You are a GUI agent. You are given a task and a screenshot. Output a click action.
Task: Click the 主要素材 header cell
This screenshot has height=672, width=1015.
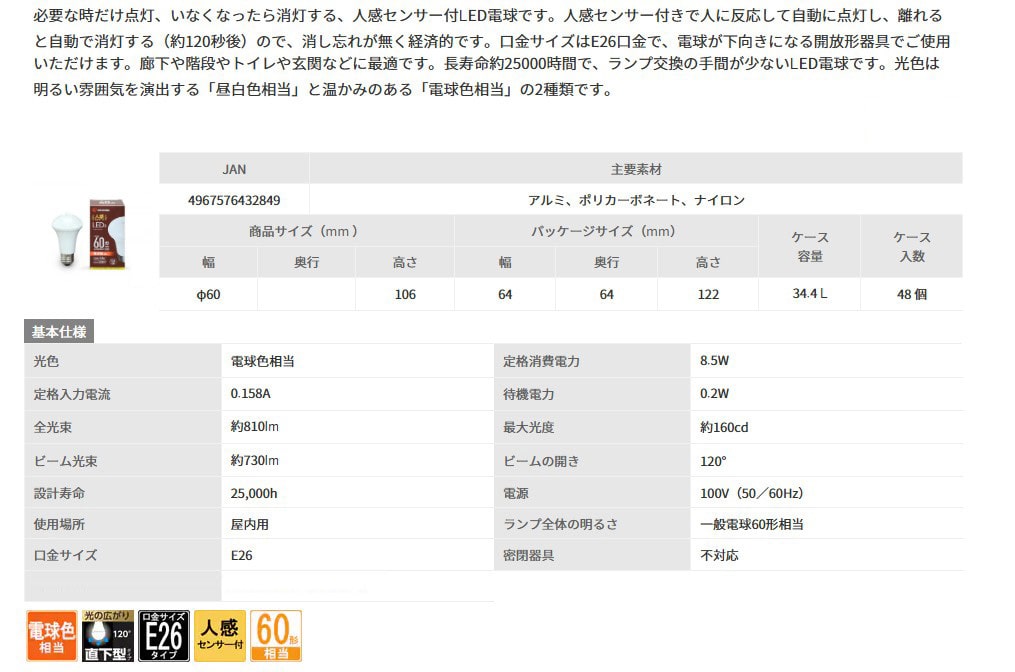click(x=636, y=169)
